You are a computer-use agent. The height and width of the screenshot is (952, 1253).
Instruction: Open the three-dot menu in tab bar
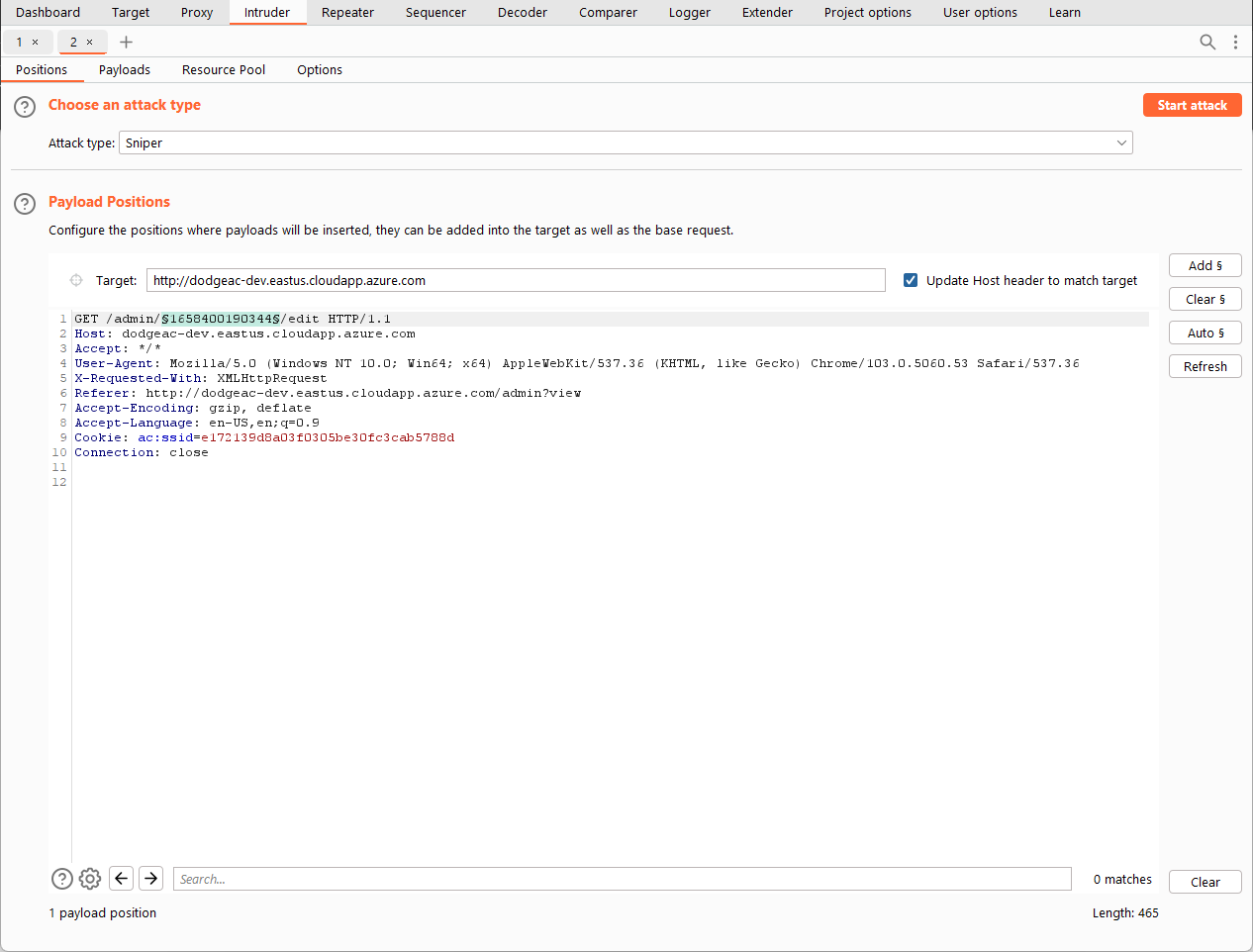click(1235, 42)
